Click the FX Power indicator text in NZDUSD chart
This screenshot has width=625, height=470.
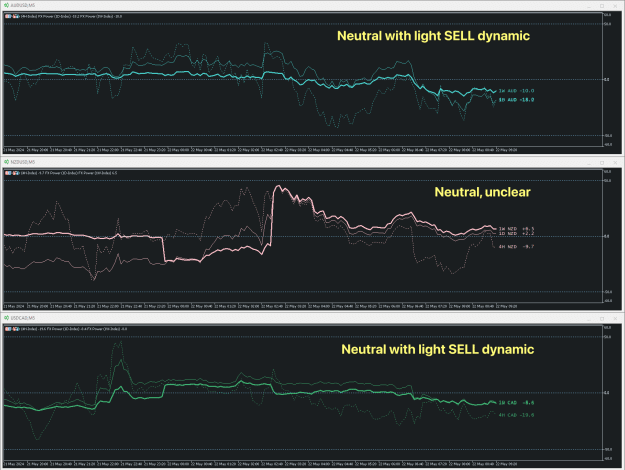click(x=69, y=173)
